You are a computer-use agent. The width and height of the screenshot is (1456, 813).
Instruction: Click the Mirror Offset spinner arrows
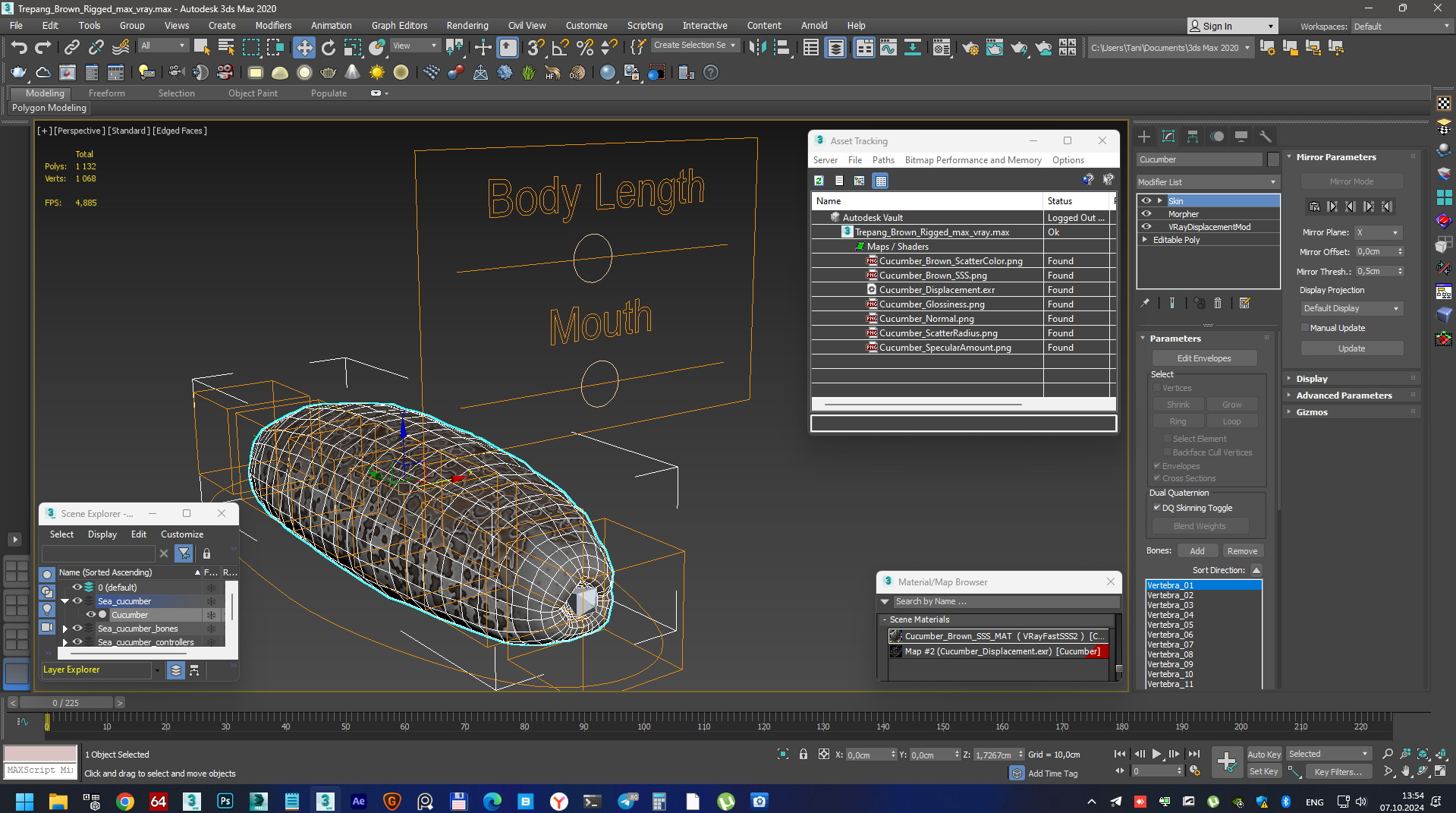1400,252
